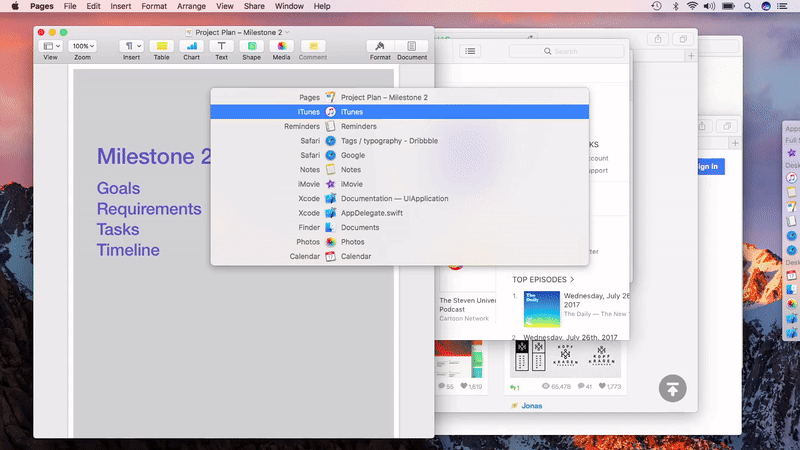This screenshot has height=450, width=800.
Task: Open the 100% Zoom dropdown
Action: coord(83,46)
